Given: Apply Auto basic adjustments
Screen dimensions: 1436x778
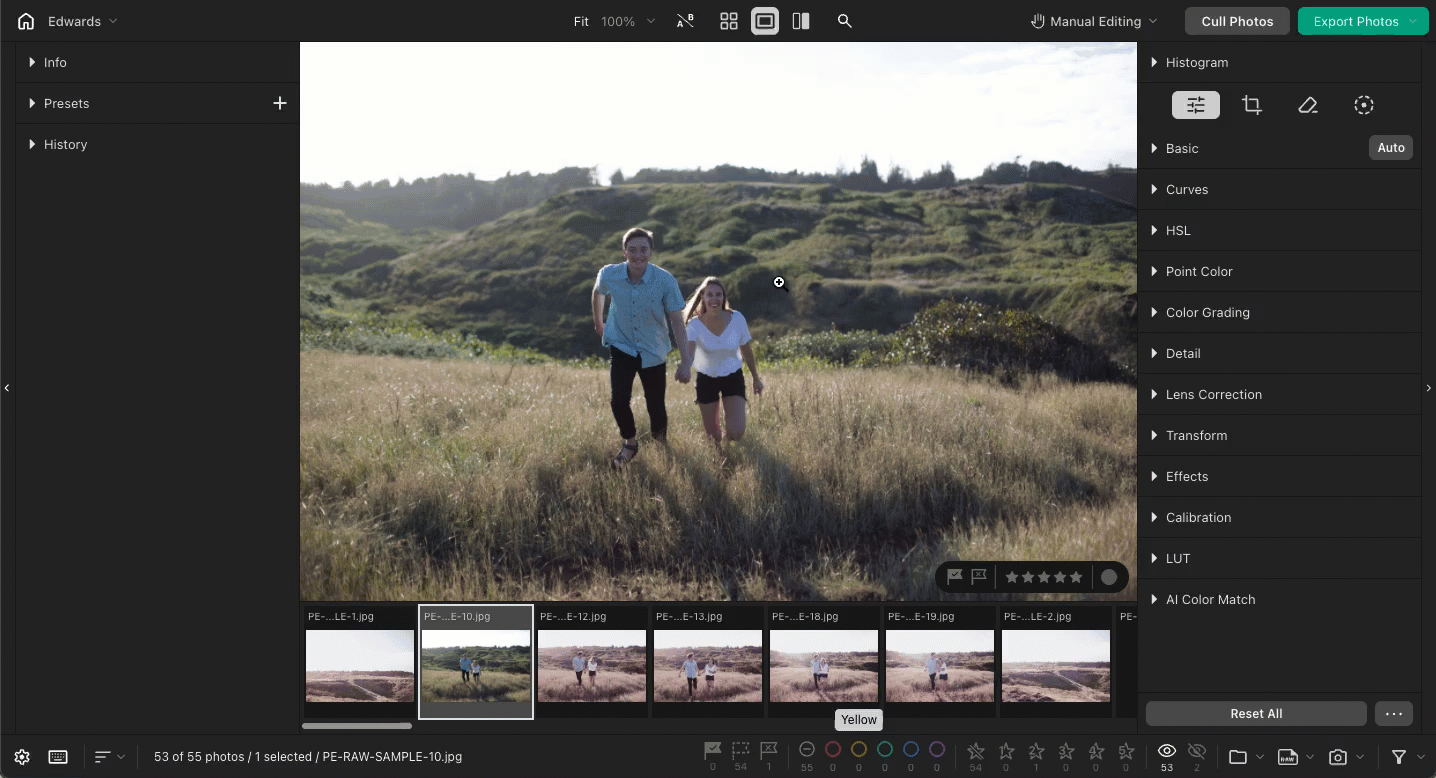Looking at the screenshot, I should click(x=1391, y=148).
